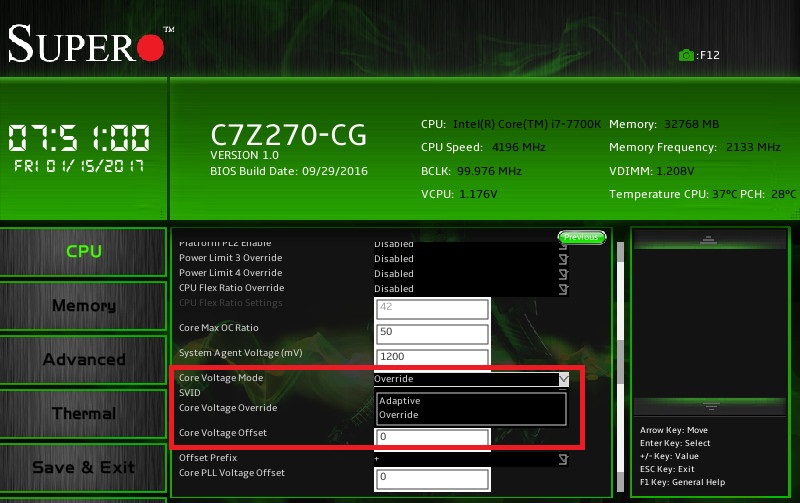Viewport: 800px width, 503px height.
Task: Select the System Agent Voltage (mV) label
Action: (x=240, y=353)
